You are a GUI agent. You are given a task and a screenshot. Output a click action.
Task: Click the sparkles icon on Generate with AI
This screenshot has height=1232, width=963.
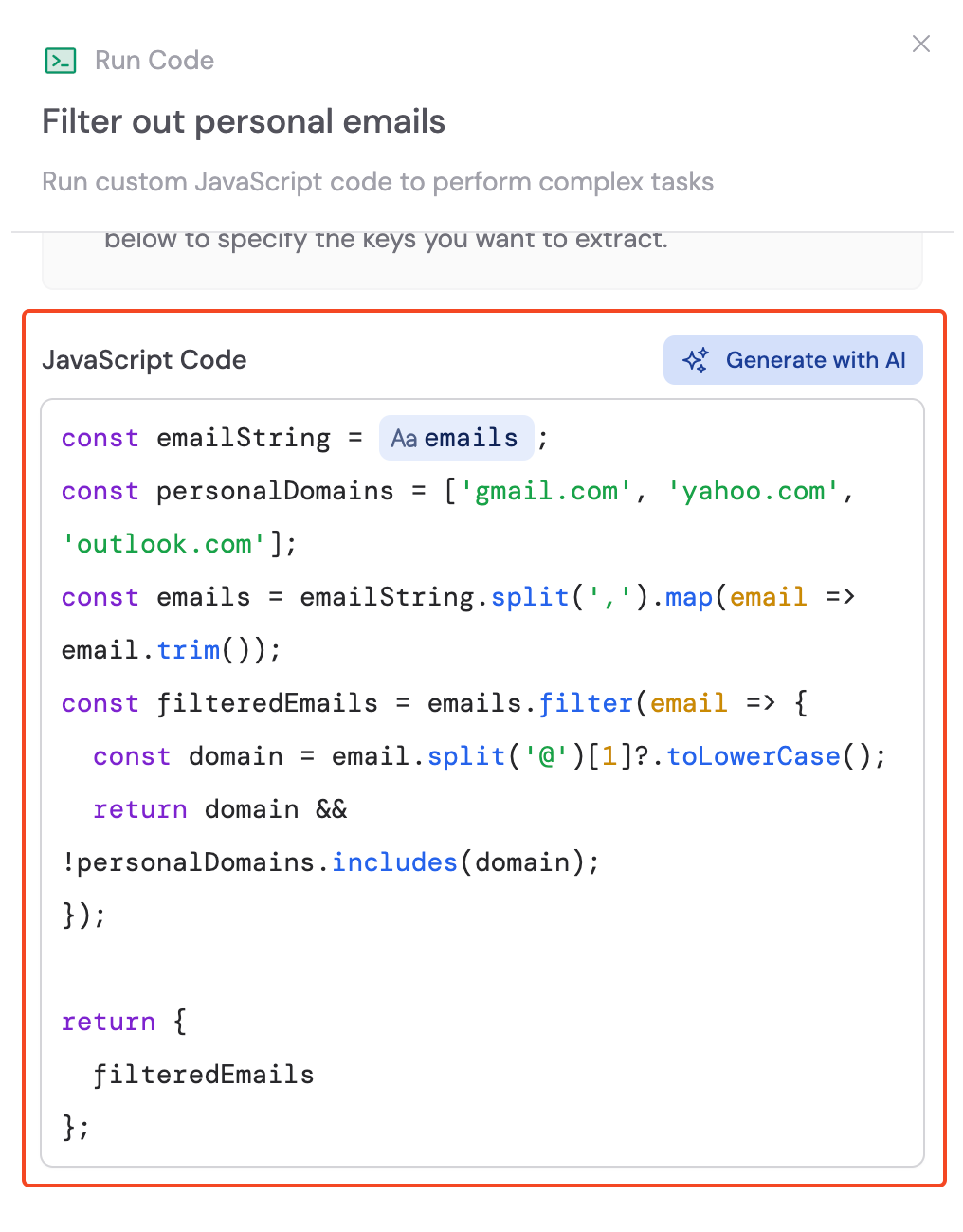(695, 360)
